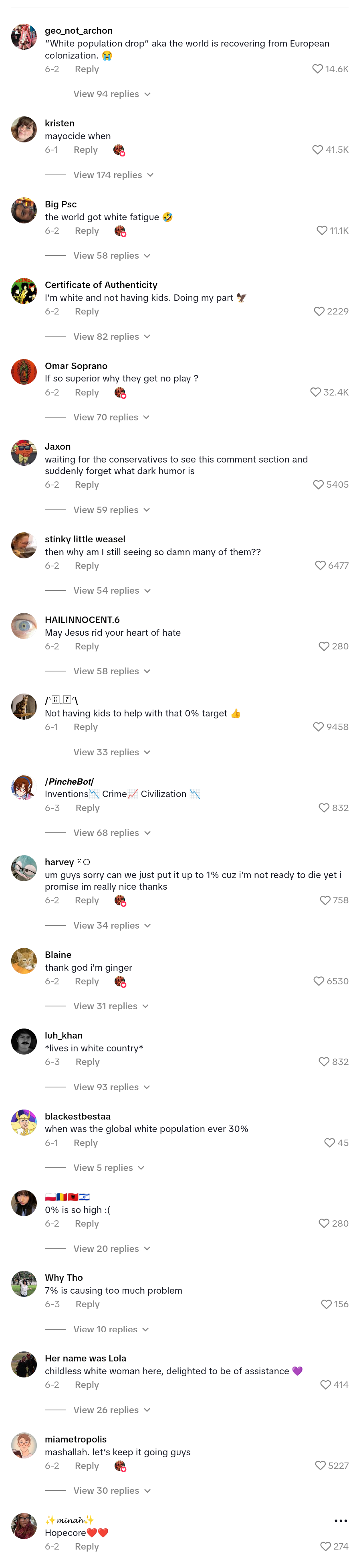The width and height of the screenshot is (363, 1568).
Task: Open harvey's profile avatar
Action: pos(24,868)
